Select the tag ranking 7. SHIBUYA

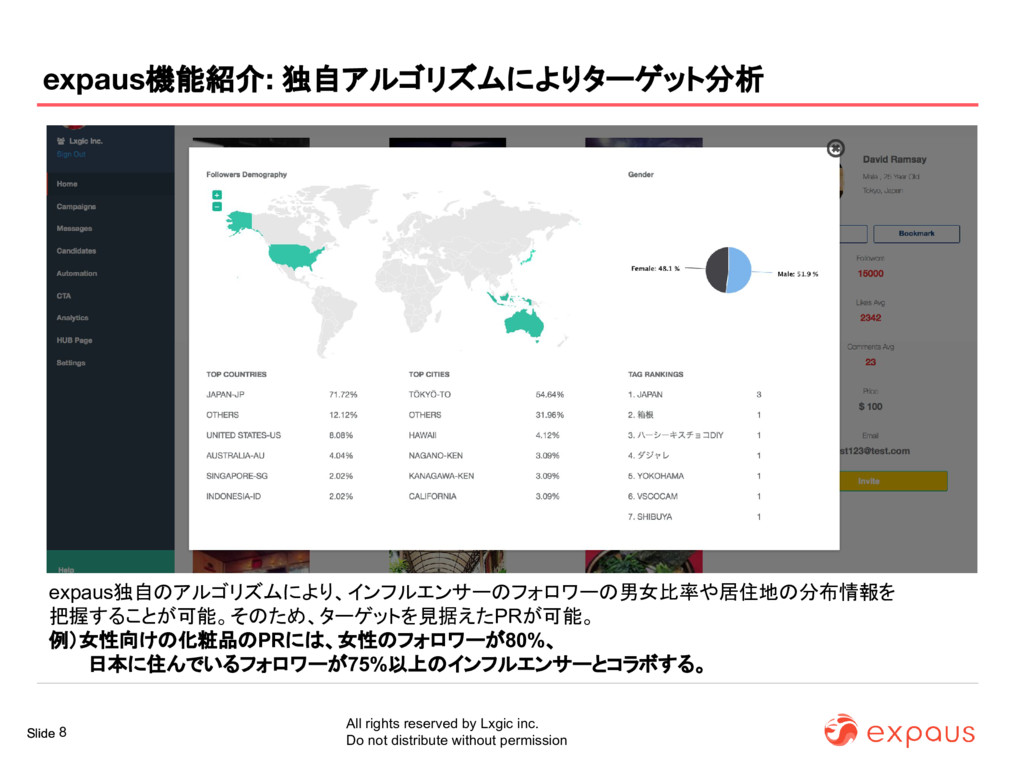click(x=695, y=517)
